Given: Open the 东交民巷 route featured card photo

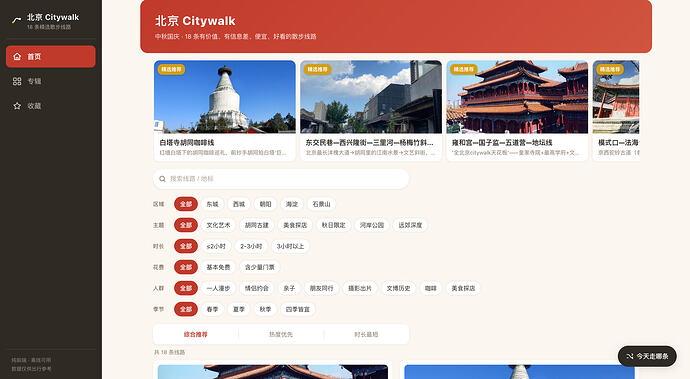Looking at the screenshot, I should [371, 97].
